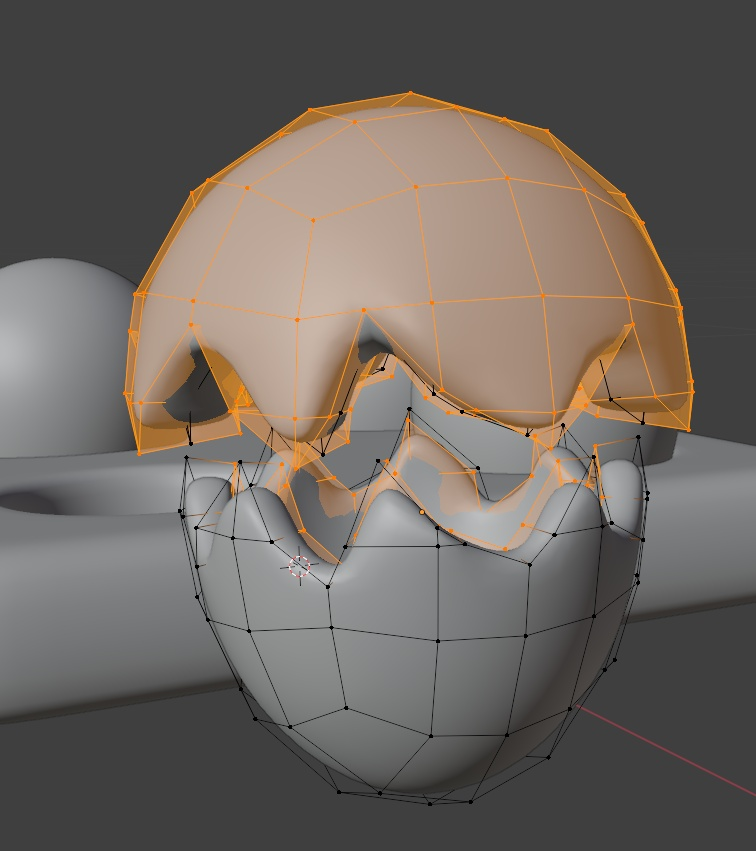756x851 pixels.
Task: Click the red-white 3D cursor crosshair
Action: pyautogui.click(x=299, y=567)
